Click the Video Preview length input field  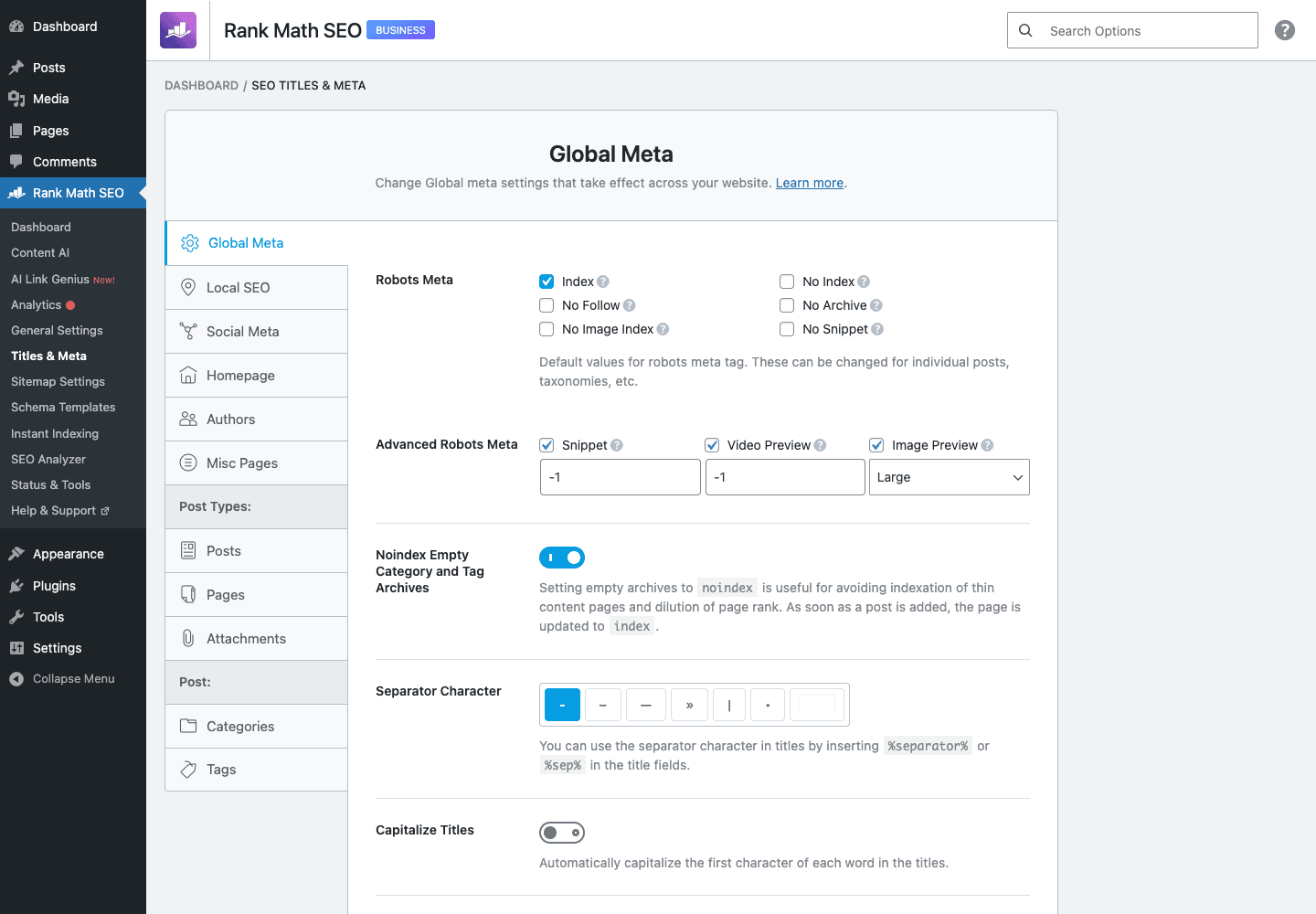tap(785, 477)
